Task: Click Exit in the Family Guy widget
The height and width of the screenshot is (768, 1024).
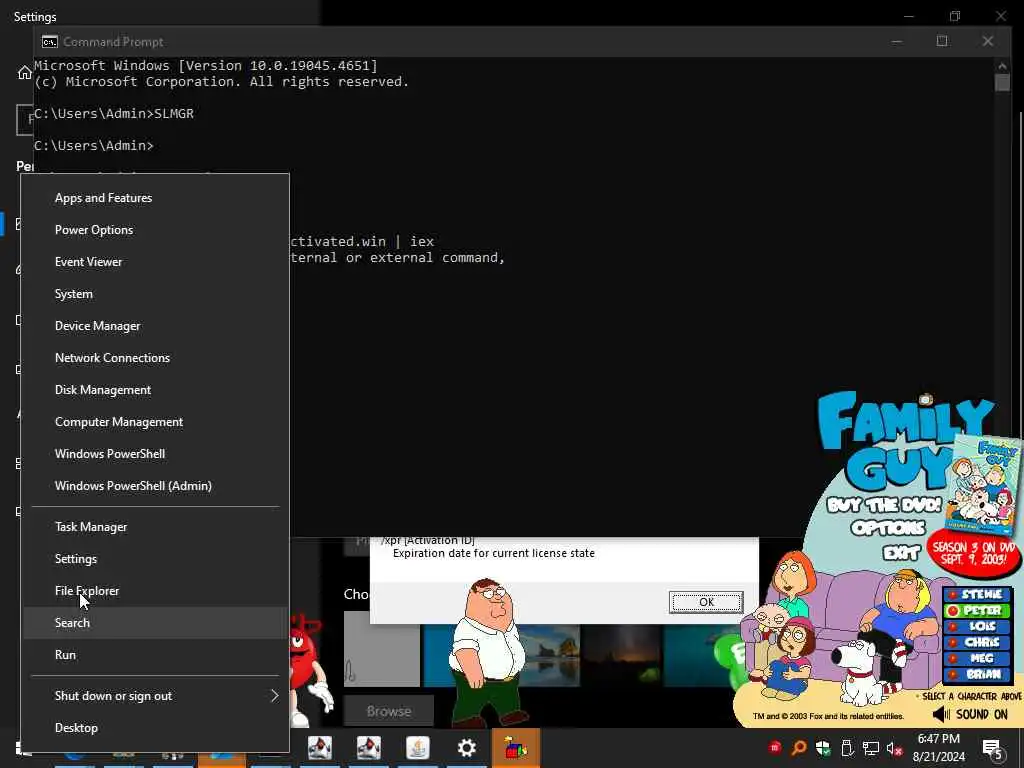Action: (901, 554)
